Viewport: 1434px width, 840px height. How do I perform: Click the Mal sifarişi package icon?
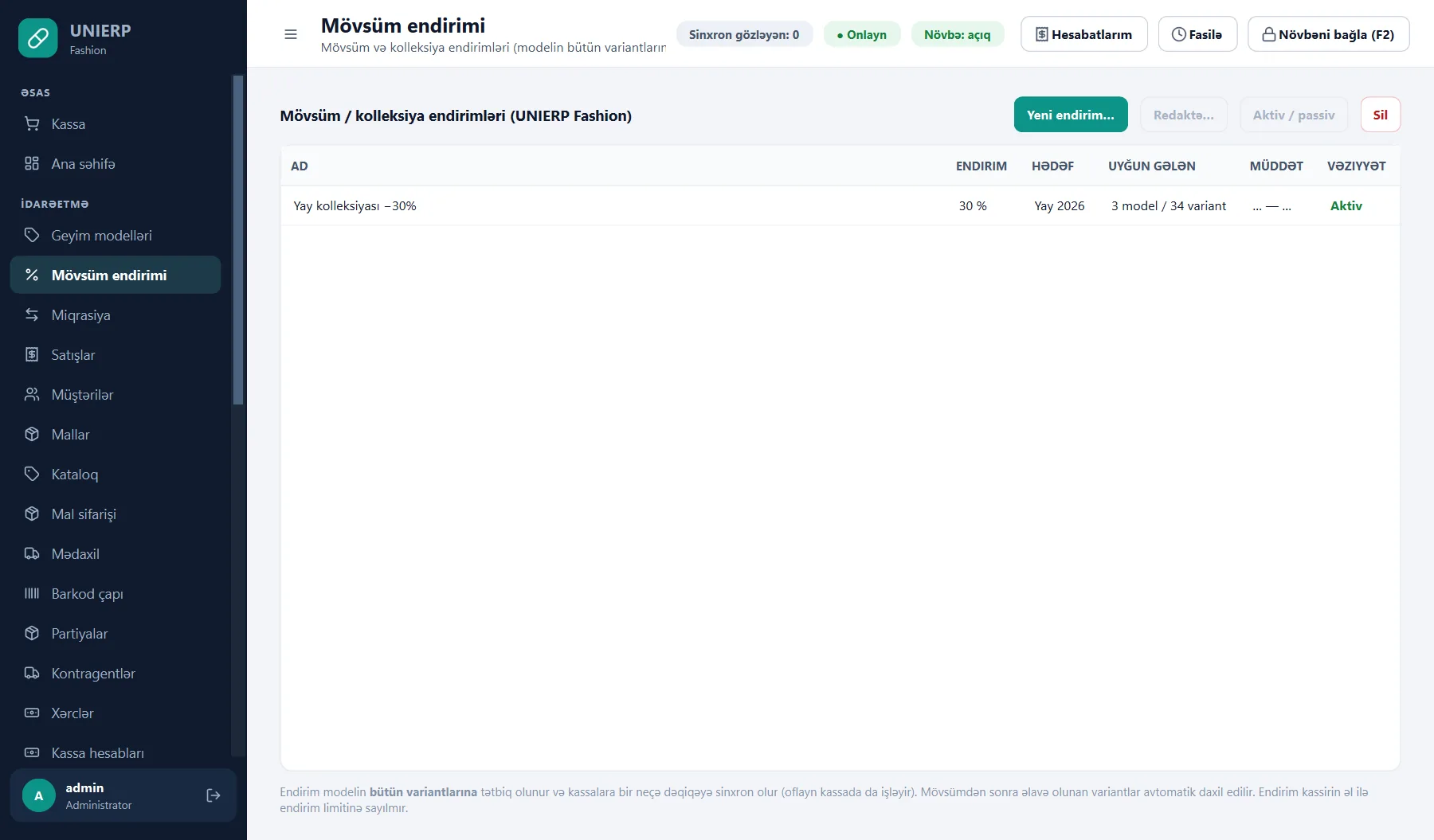(x=32, y=514)
